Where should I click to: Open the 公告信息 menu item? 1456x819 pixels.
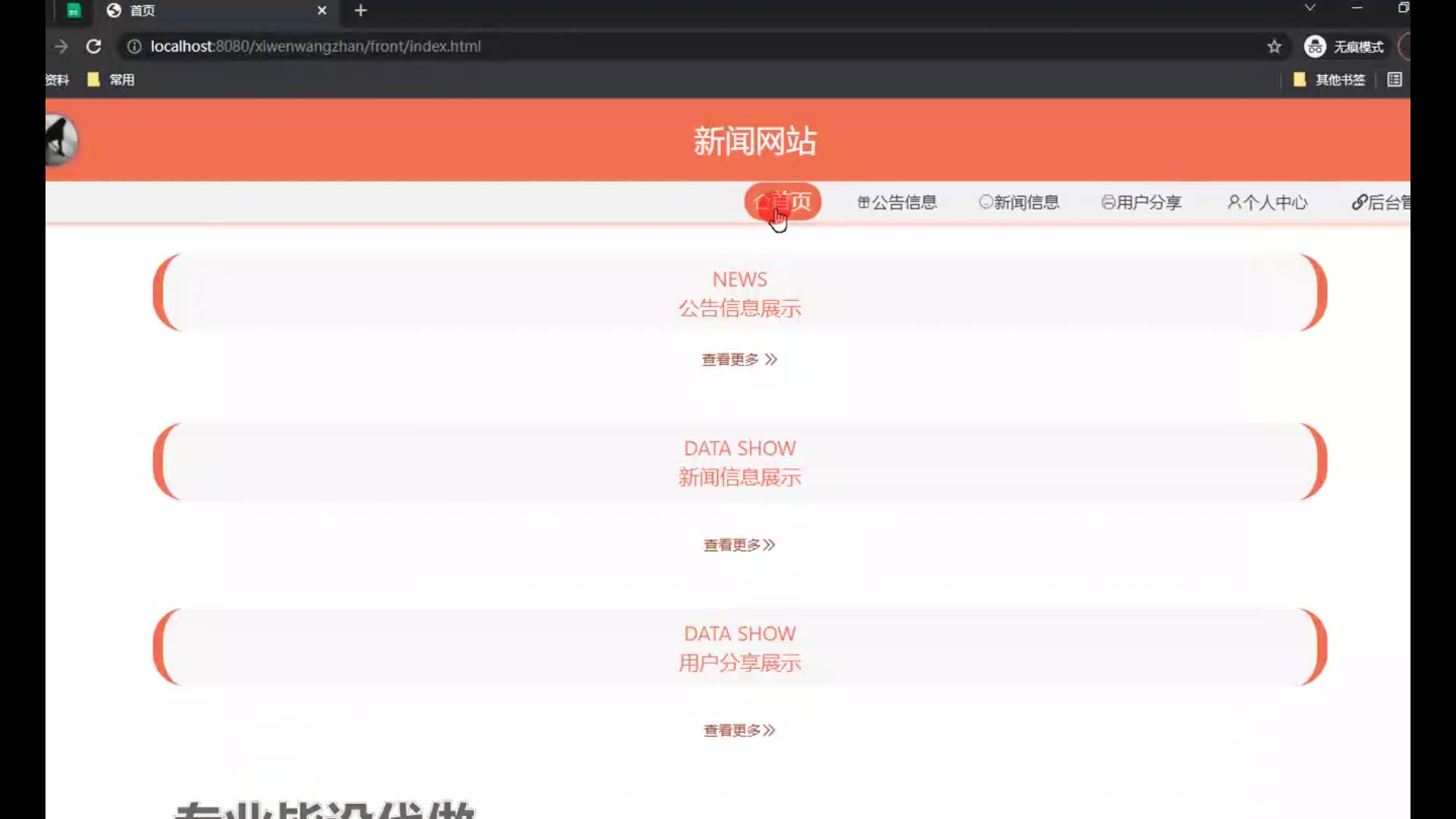pos(897,202)
